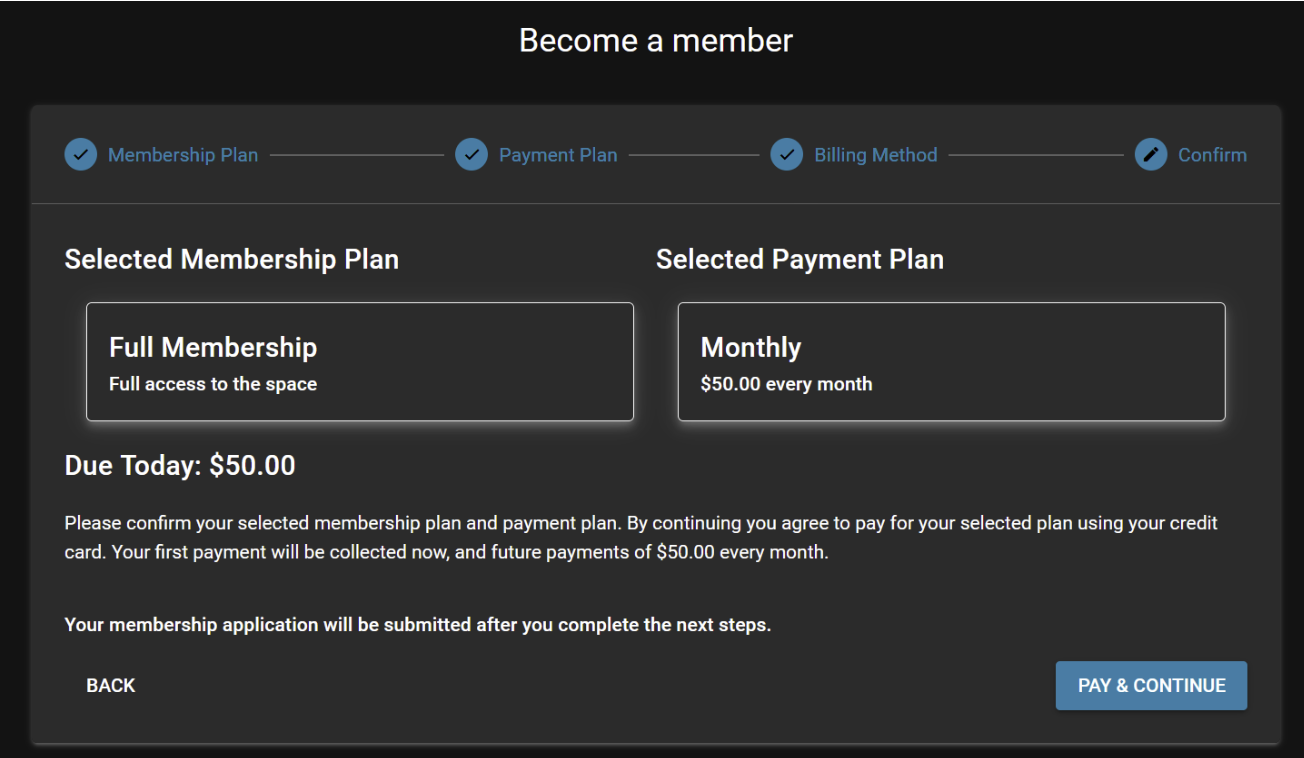This screenshot has width=1304, height=758.
Task: Click the "Selected Membership Plan" heading
Action: coord(232,260)
